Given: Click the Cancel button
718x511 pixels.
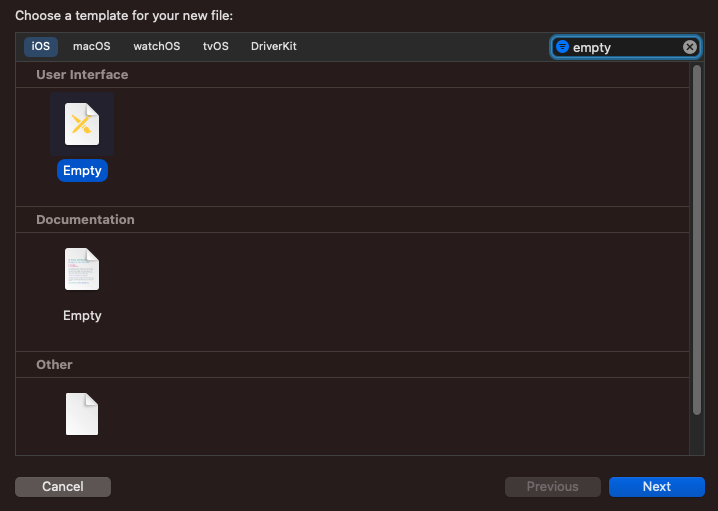Looking at the screenshot, I should (x=63, y=487).
